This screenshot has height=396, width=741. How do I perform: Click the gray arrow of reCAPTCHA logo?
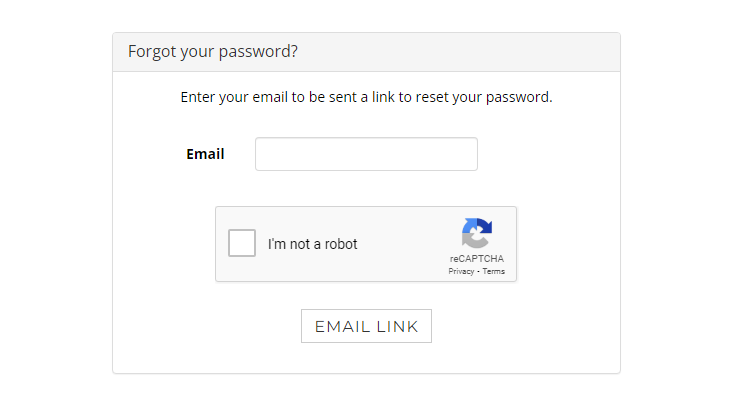click(x=475, y=241)
